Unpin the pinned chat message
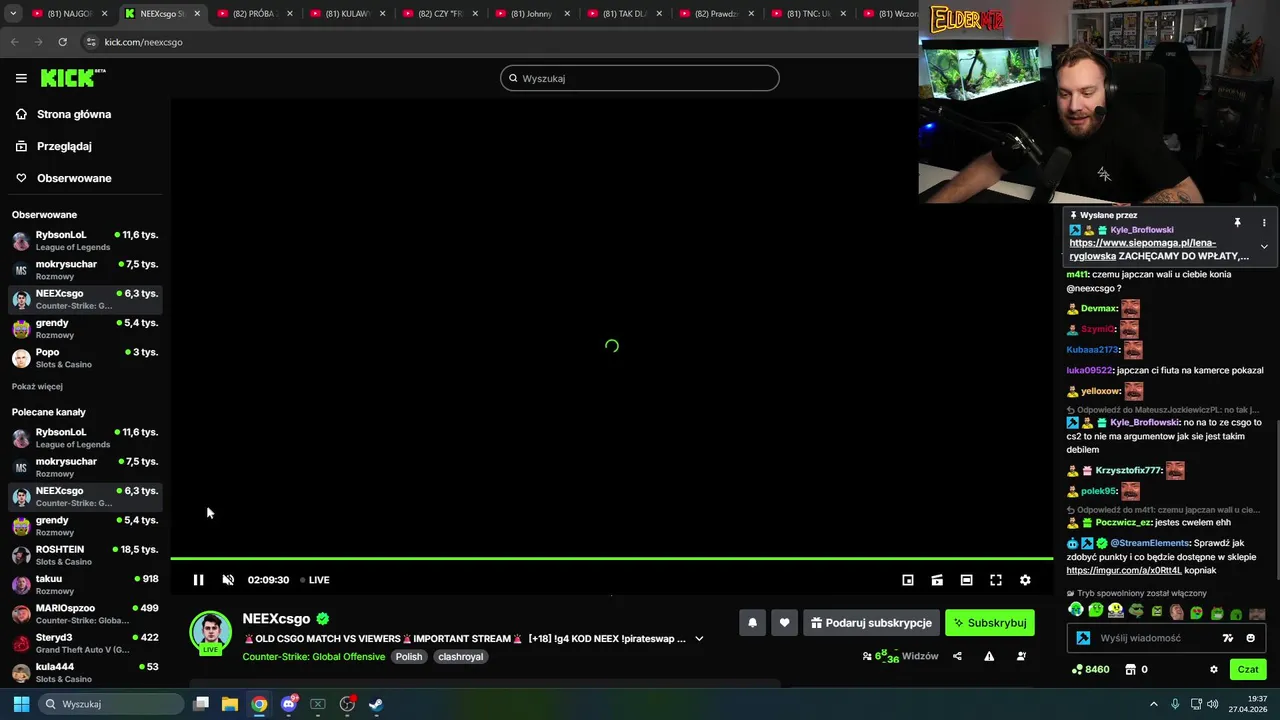The image size is (1280, 720). 1237,222
